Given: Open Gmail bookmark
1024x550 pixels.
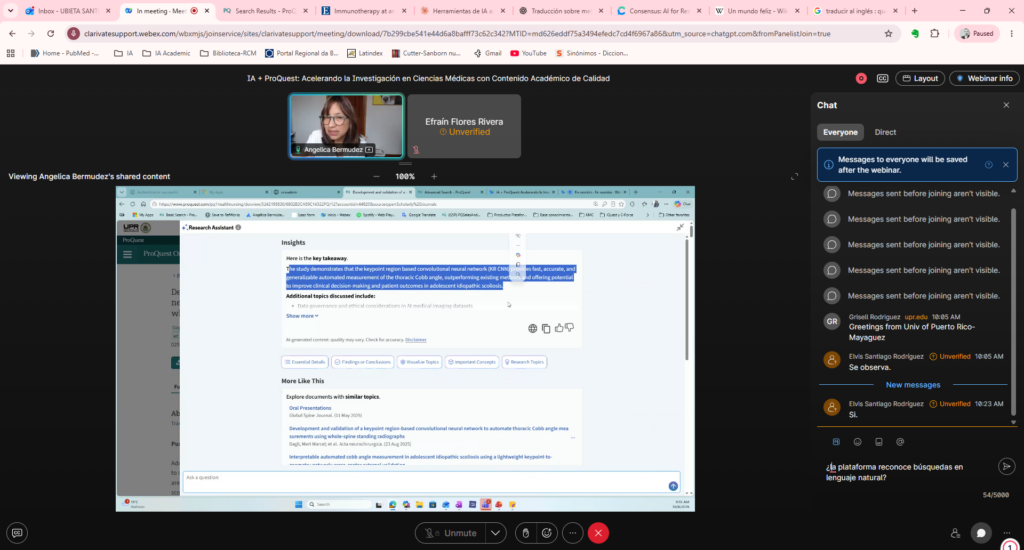Looking at the screenshot, I should pos(488,54).
